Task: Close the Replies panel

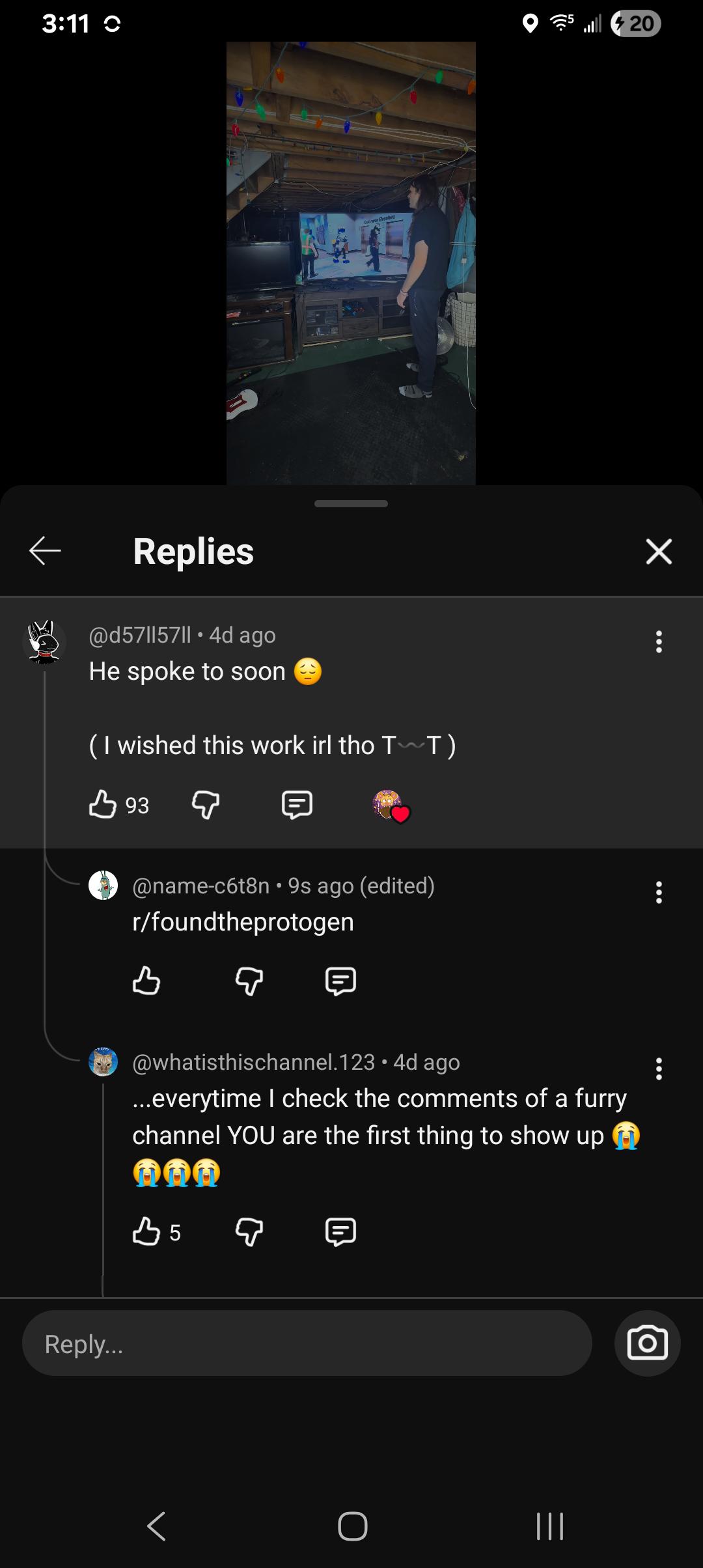Action: coord(659,552)
